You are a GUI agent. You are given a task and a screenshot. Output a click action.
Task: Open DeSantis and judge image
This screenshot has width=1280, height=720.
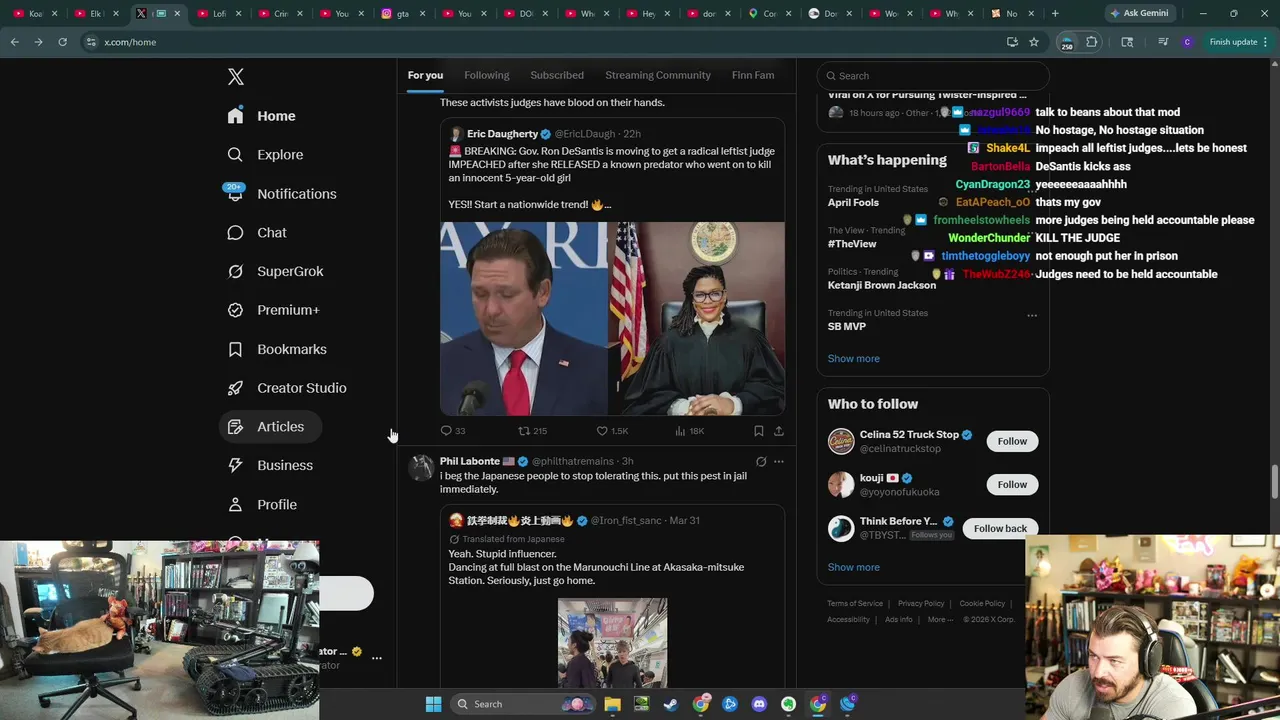(x=612, y=318)
